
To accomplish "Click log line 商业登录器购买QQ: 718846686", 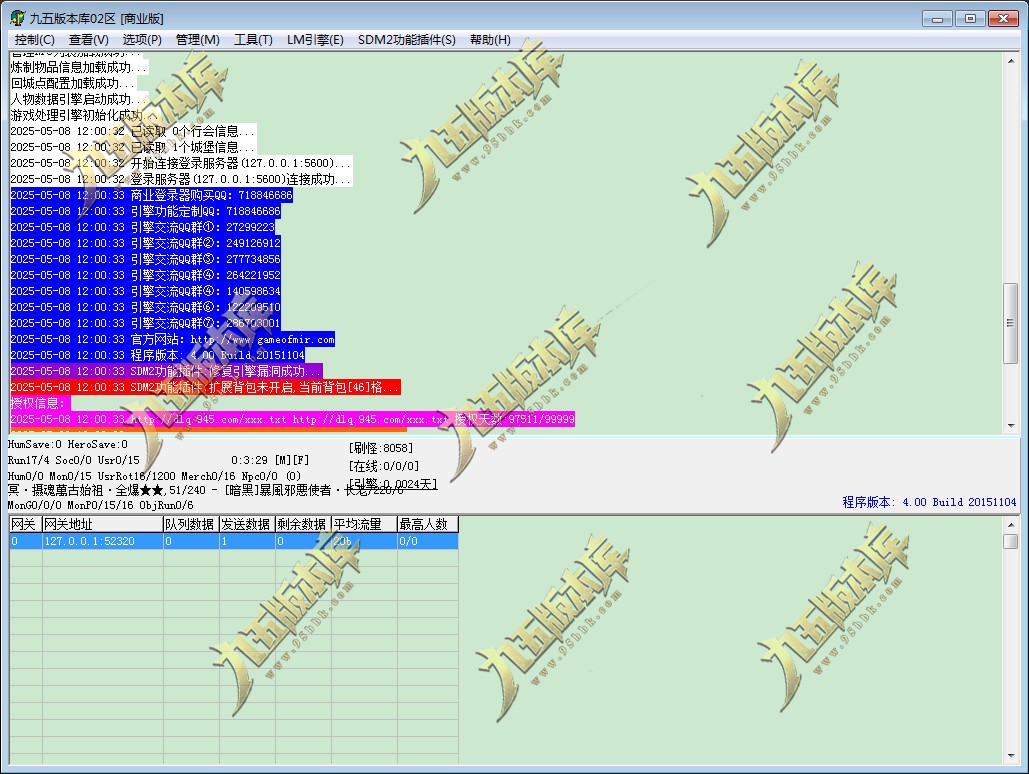I will (152, 195).
